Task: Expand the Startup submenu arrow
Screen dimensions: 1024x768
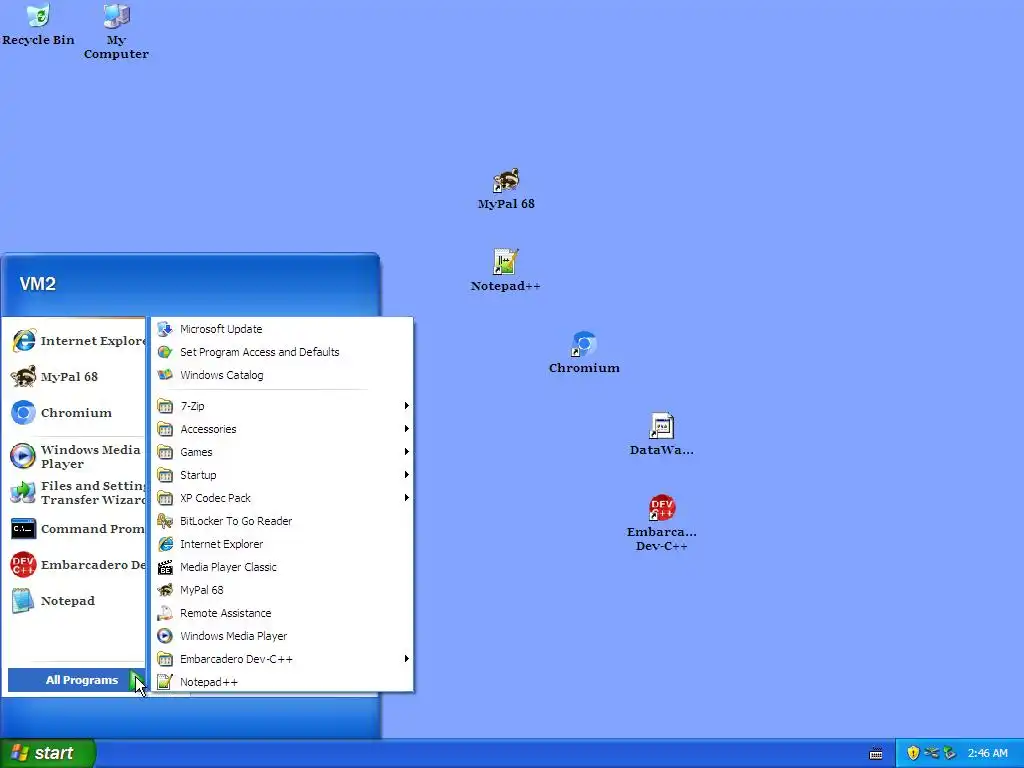Action: click(406, 475)
